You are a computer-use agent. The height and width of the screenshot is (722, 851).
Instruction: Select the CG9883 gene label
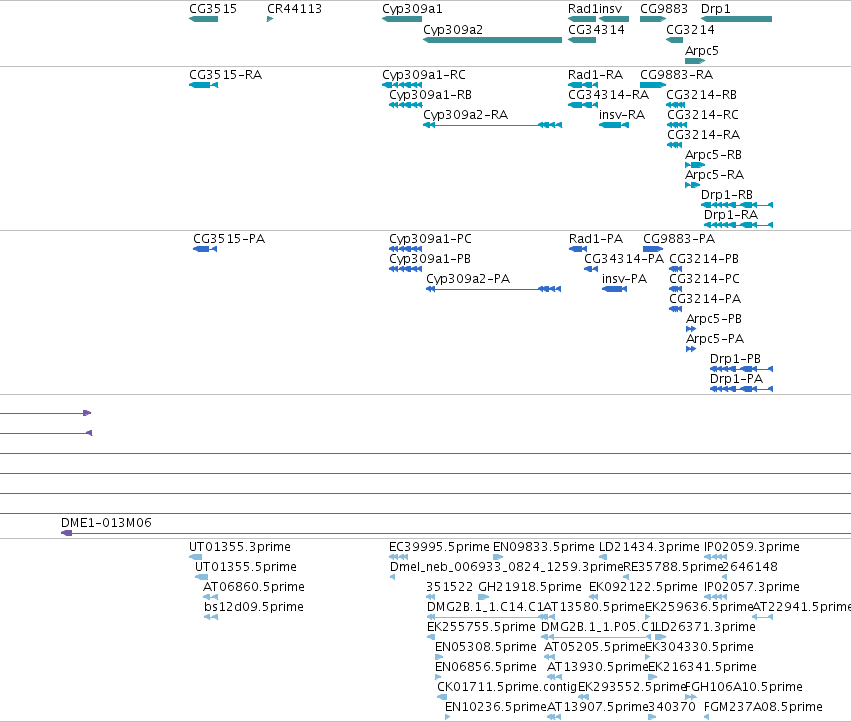(x=664, y=9)
